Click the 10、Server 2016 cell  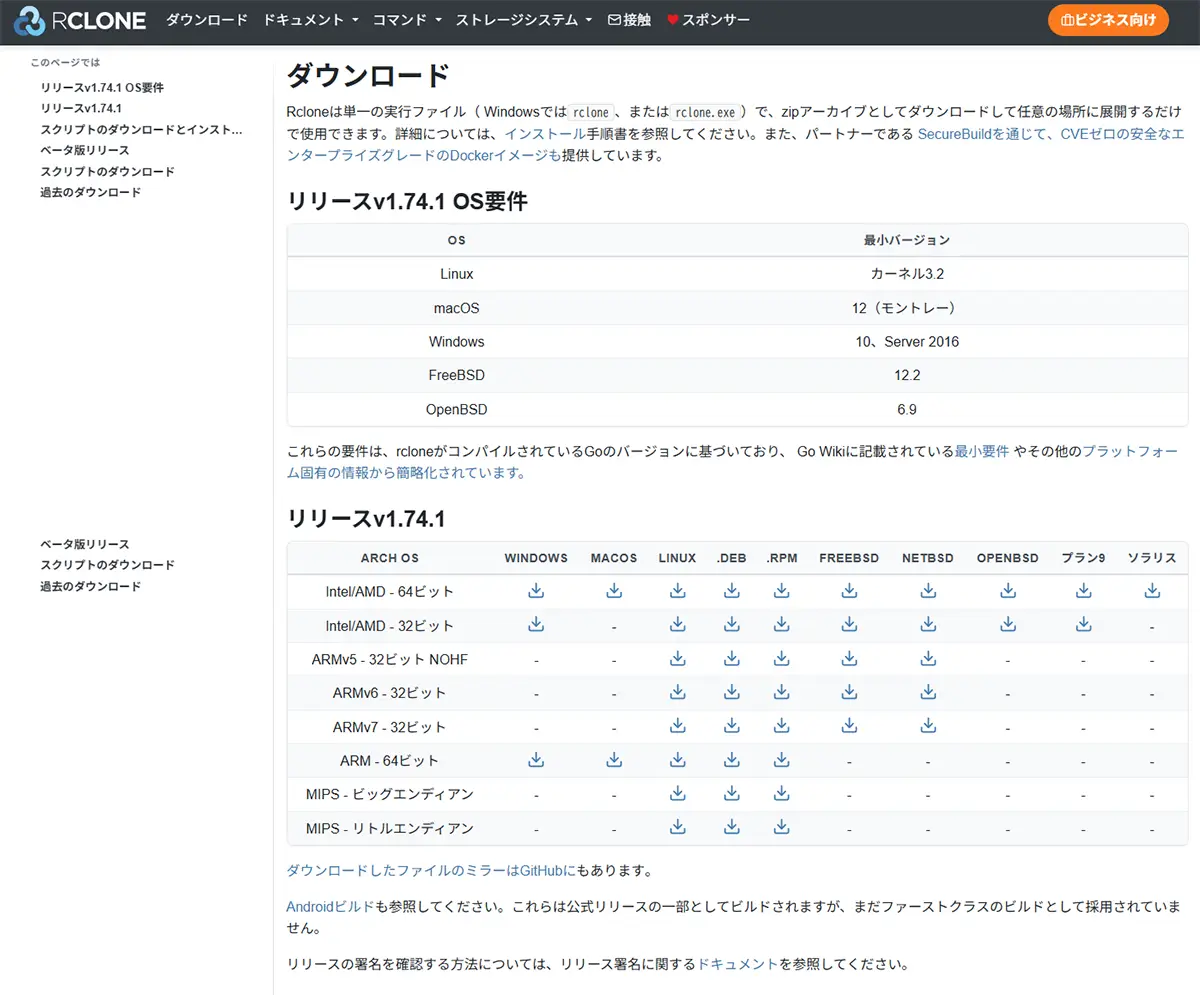tap(907, 342)
